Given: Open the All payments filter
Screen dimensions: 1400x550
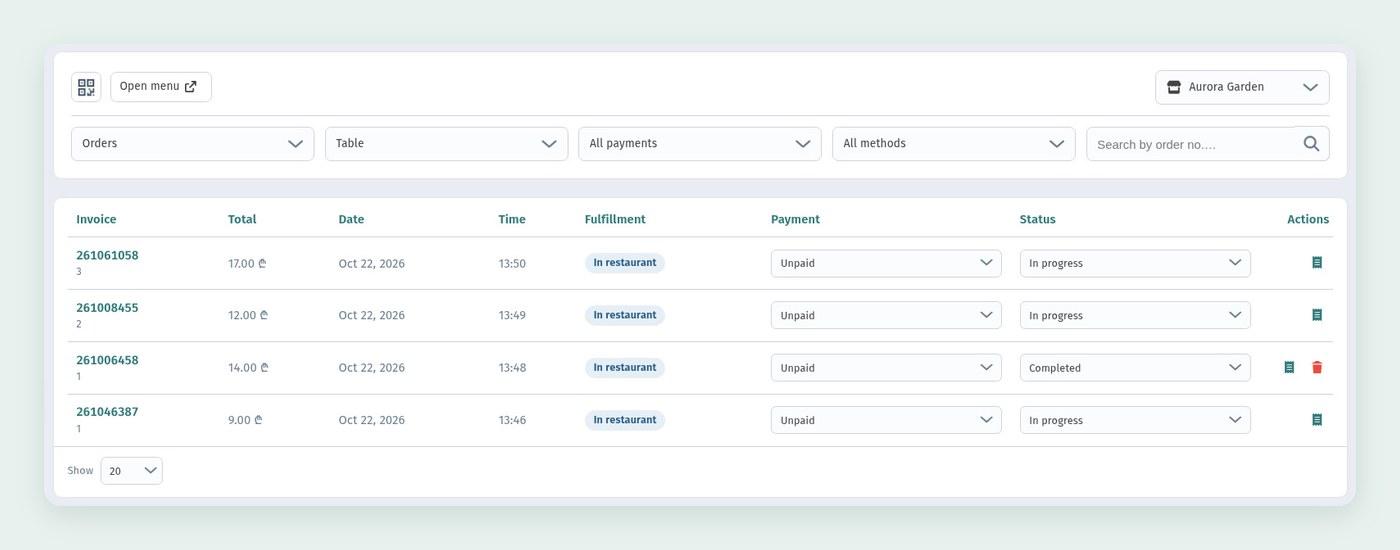Looking at the screenshot, I should point(700,144).
